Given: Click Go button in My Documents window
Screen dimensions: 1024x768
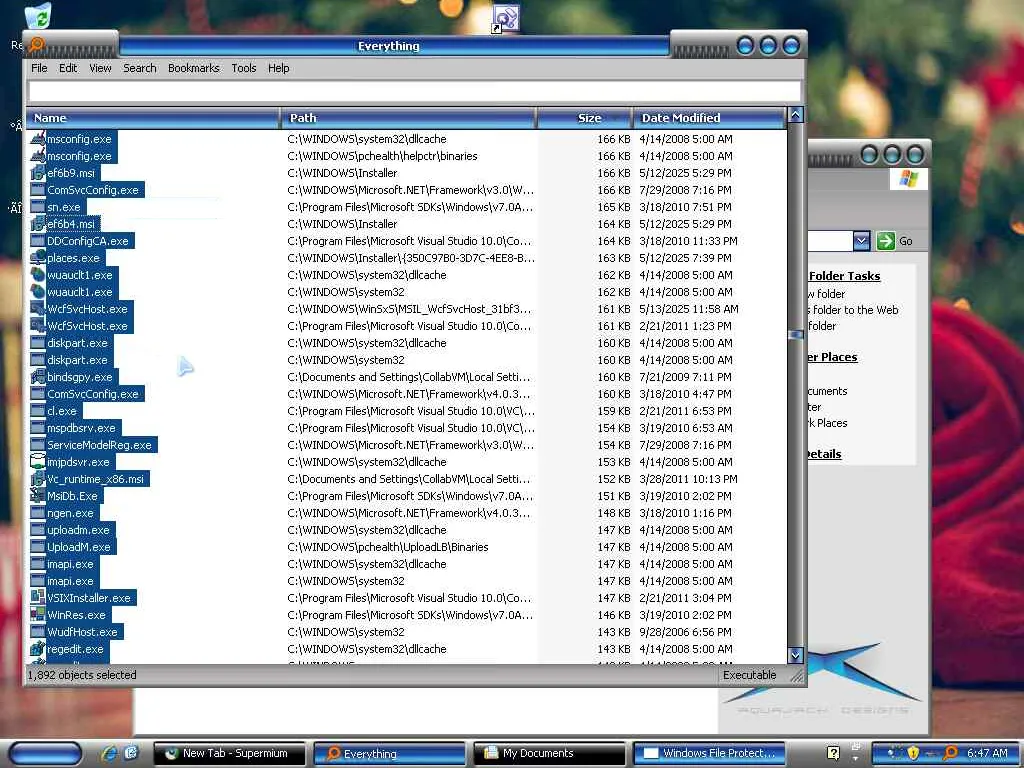Looking at the screenshot, I should pos(894,241).
